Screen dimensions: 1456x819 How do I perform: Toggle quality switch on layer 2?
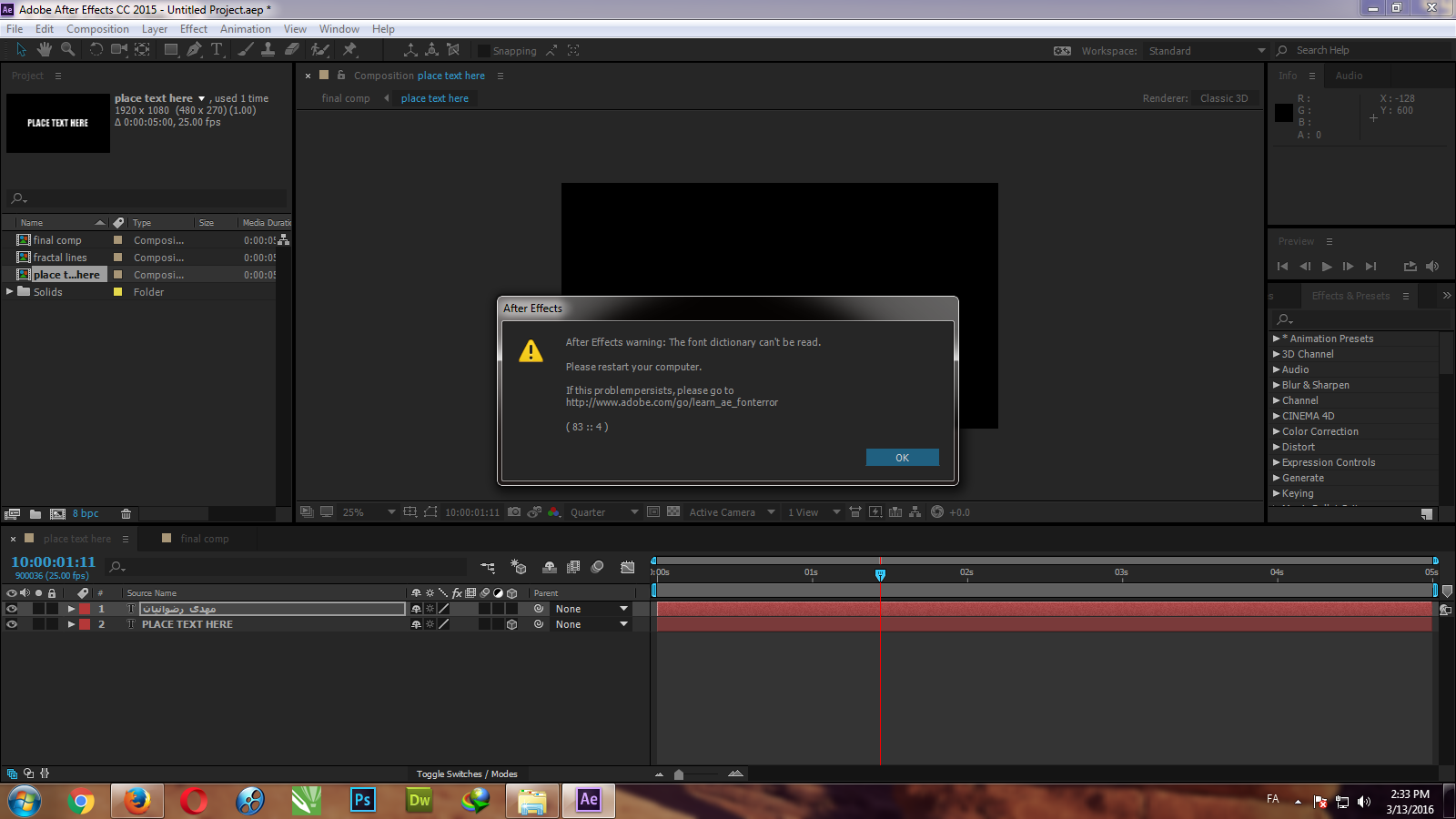[x=444, y=624]
